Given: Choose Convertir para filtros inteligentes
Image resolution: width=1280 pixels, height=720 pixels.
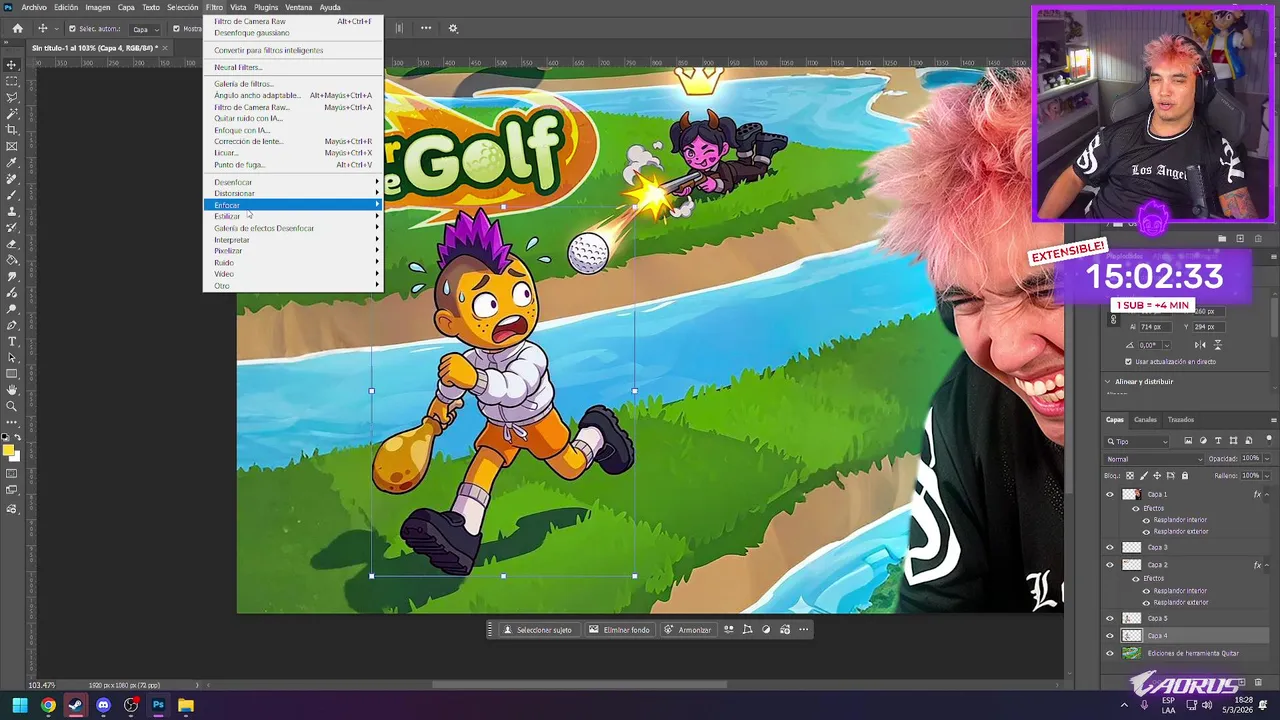Looking at the screenshot, I should (268, 50).
